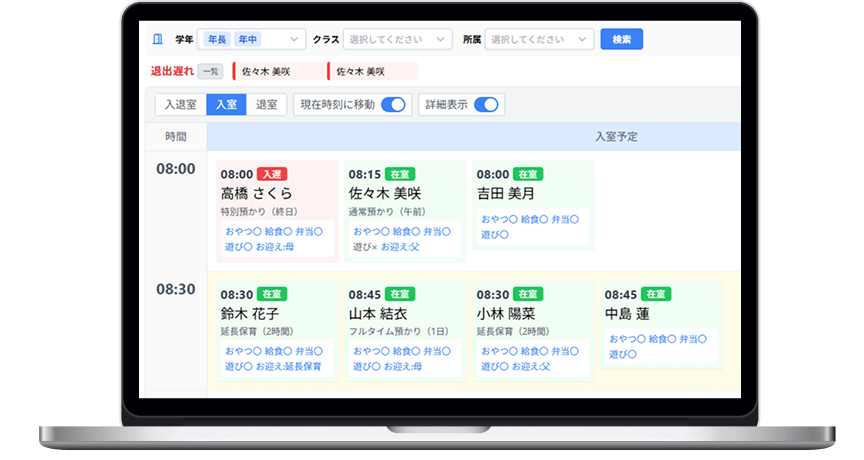Open the クラス selection dropdown

pyautogui.click(x=397, y=39)
